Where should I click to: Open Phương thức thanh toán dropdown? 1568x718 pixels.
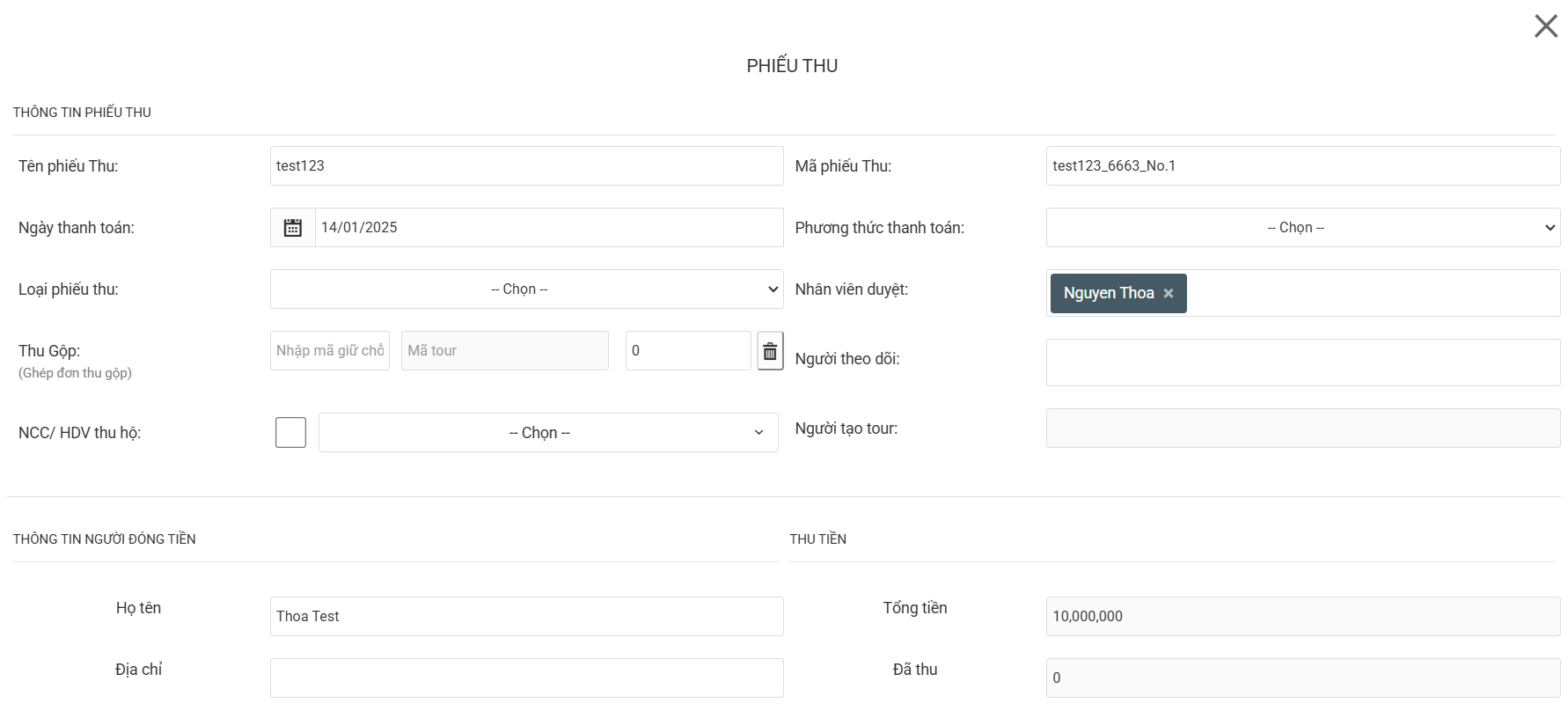(1302, 228)
